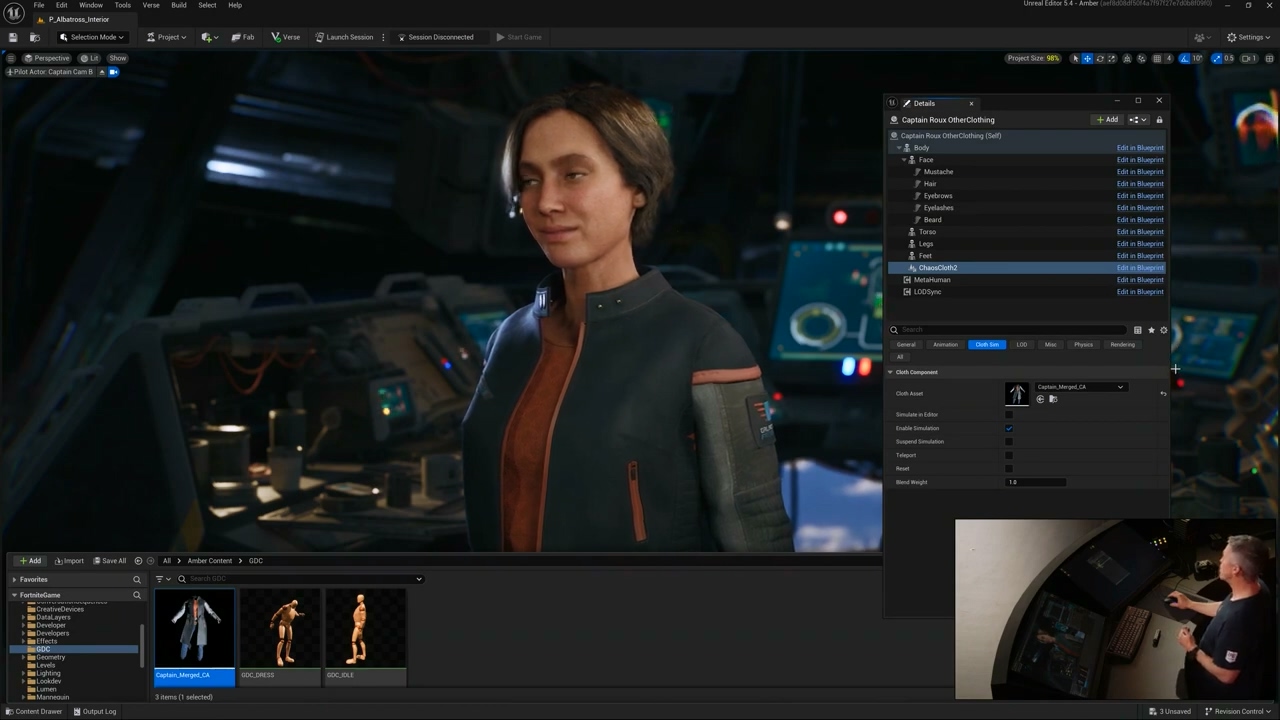The width and height of the screenshot is (1280, 720).
Task: Uncheck the Enable Simulation checkbox
Action: [x=1009, y=428]
